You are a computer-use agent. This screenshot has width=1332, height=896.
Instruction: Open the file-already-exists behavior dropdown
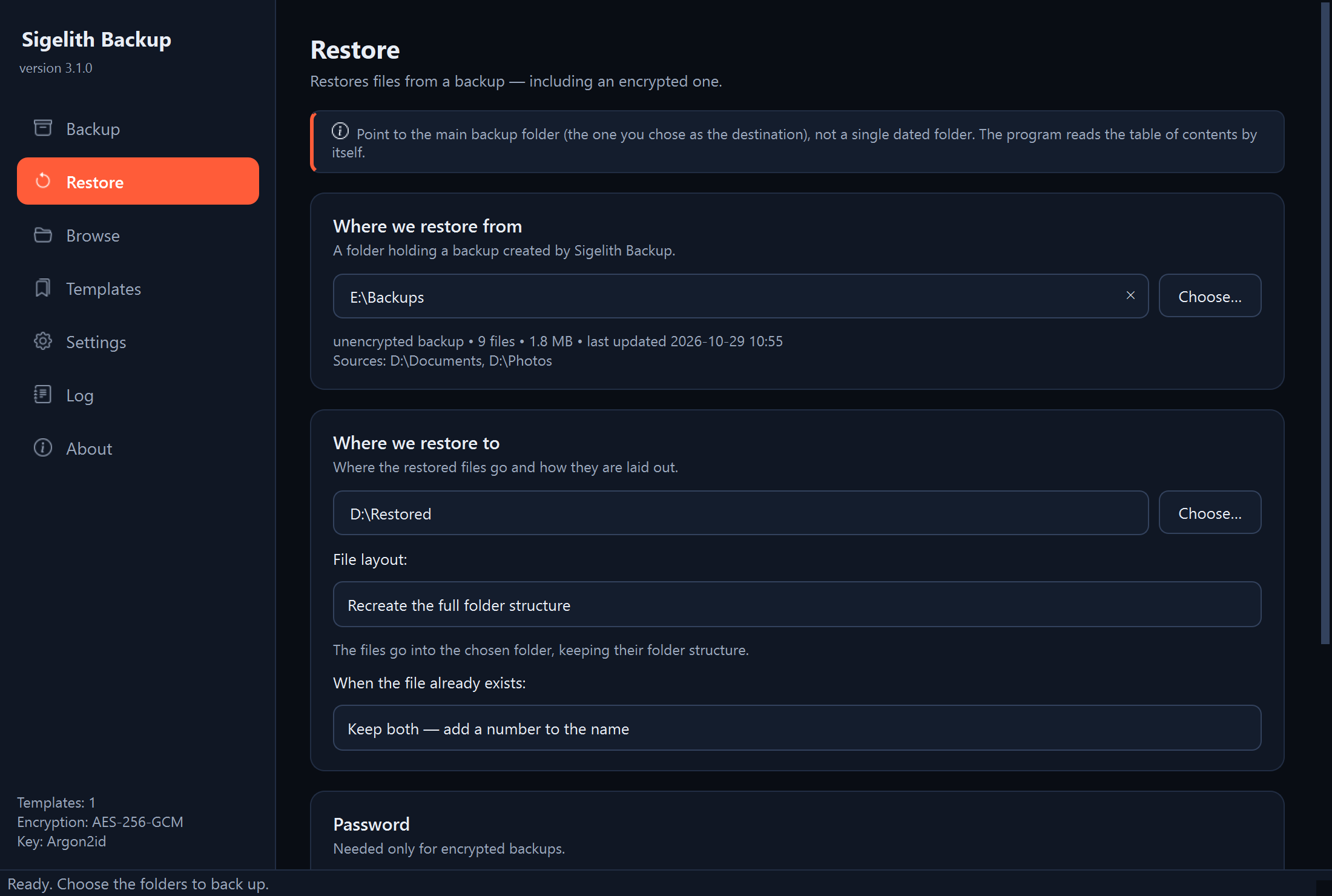point(797,728)
